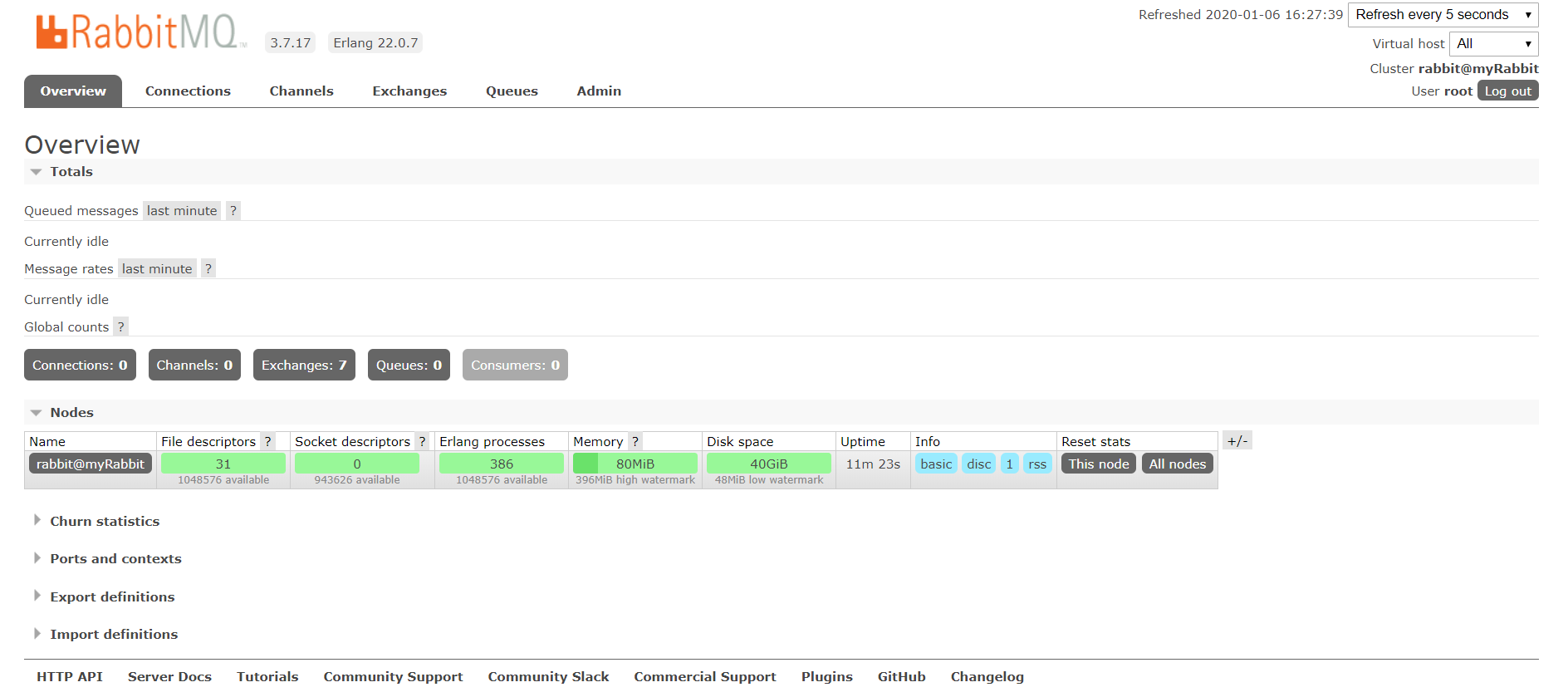Show Memory column help tooltip

(x=635, y=442)
